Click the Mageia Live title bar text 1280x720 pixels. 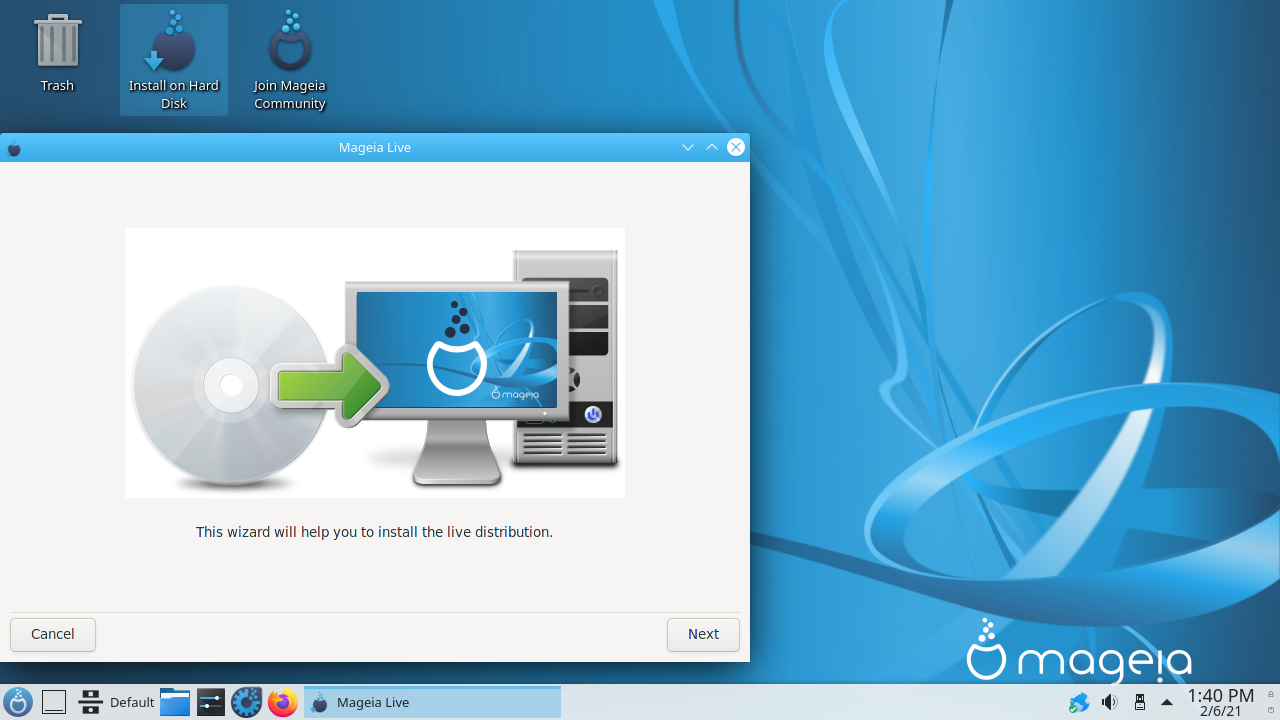[375, 147]
